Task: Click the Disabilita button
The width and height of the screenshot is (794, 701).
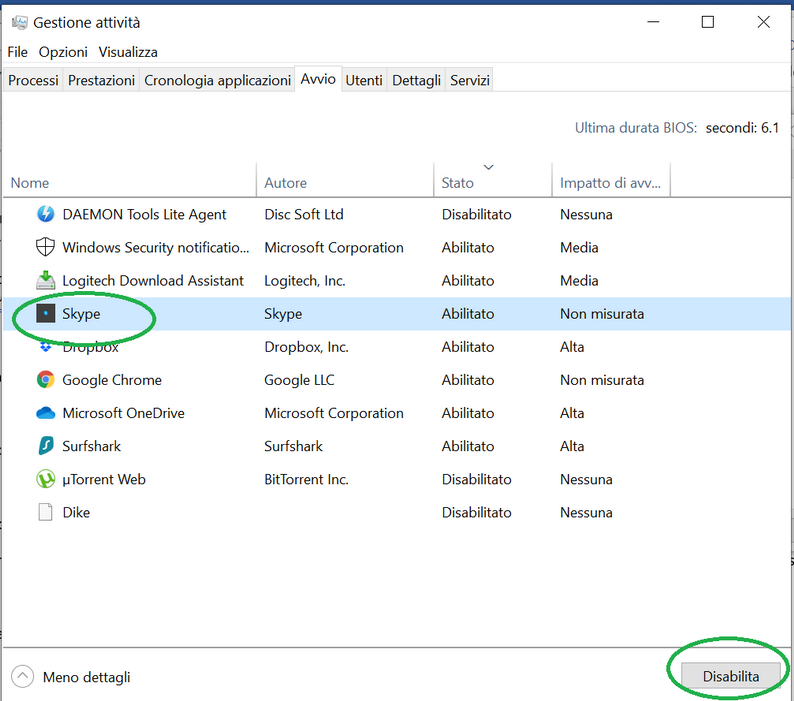Action: (730, 676)
